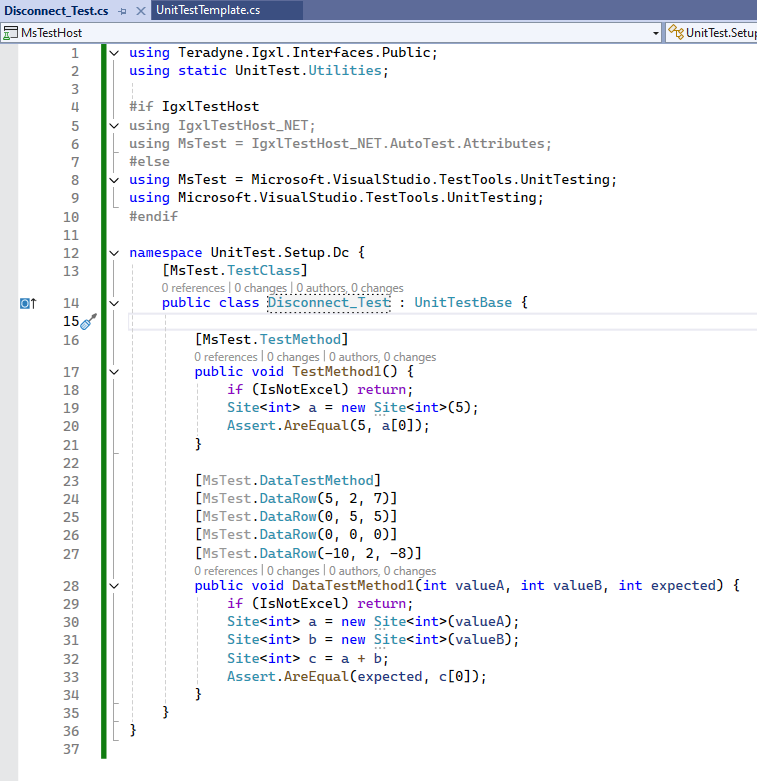This screenshot has width=757, height=781.
Task: Click IsNotExcel on line 18
Action: [x=300, y=390]
